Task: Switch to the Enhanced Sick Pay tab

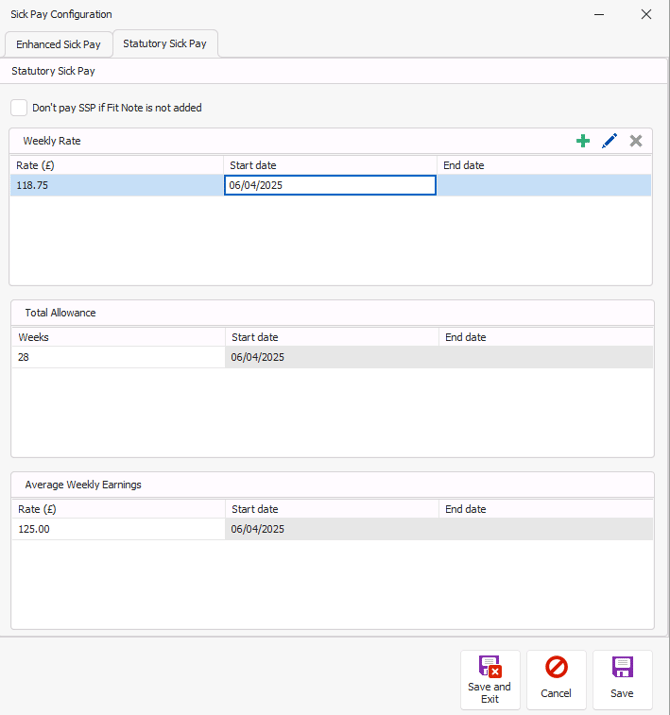Action: click(58, 45)
